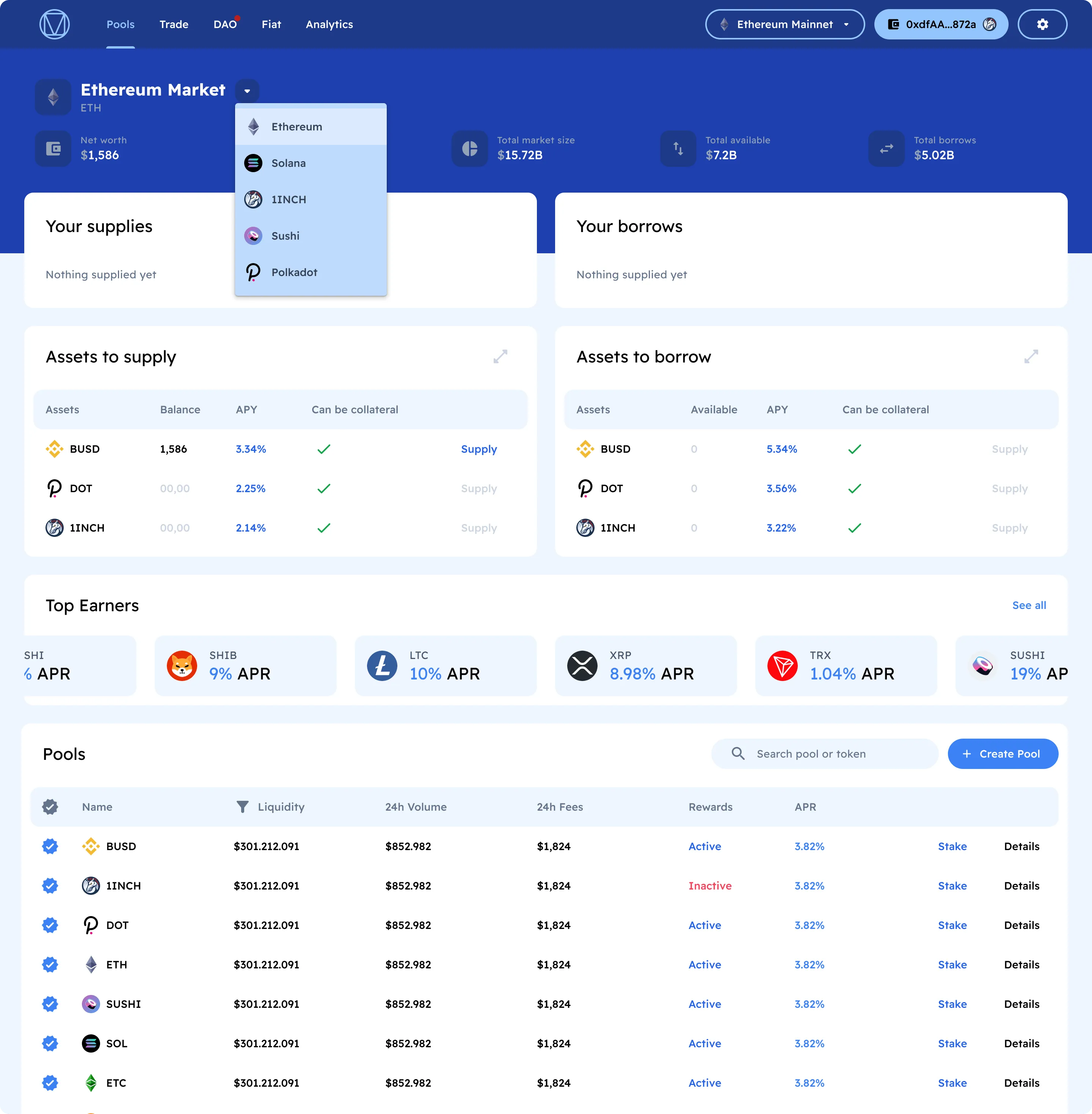Image resolution: width=1092 pixels, height=1114 pixels.
Task: Go to the Pools tab
Action: pyautogui.click(x=121, y=24)
